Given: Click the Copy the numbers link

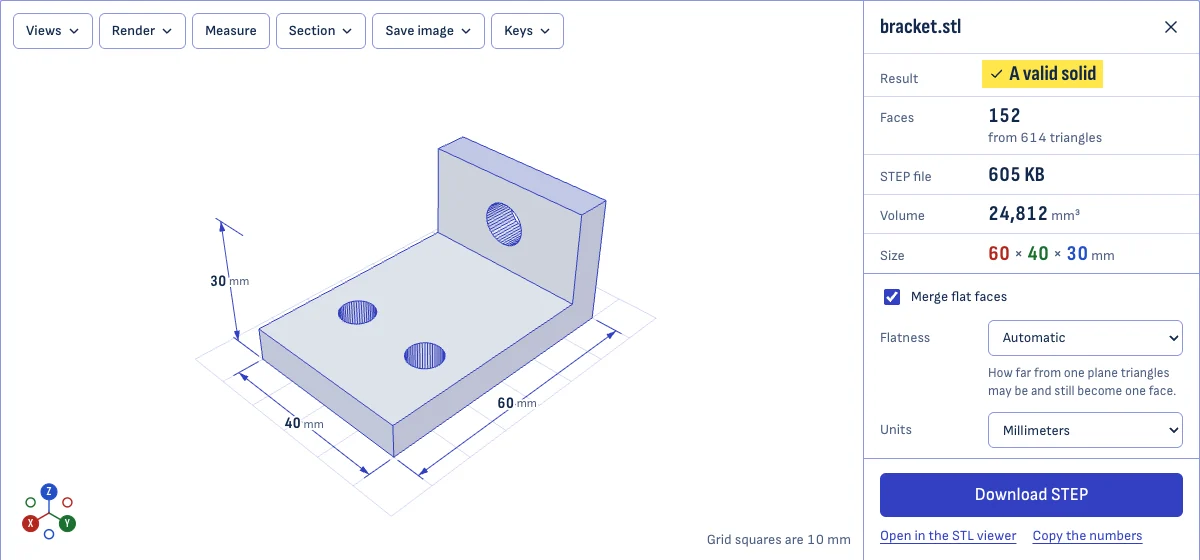Looking at the screenshot, I should pyautogui.click(x=1087, y=536).
